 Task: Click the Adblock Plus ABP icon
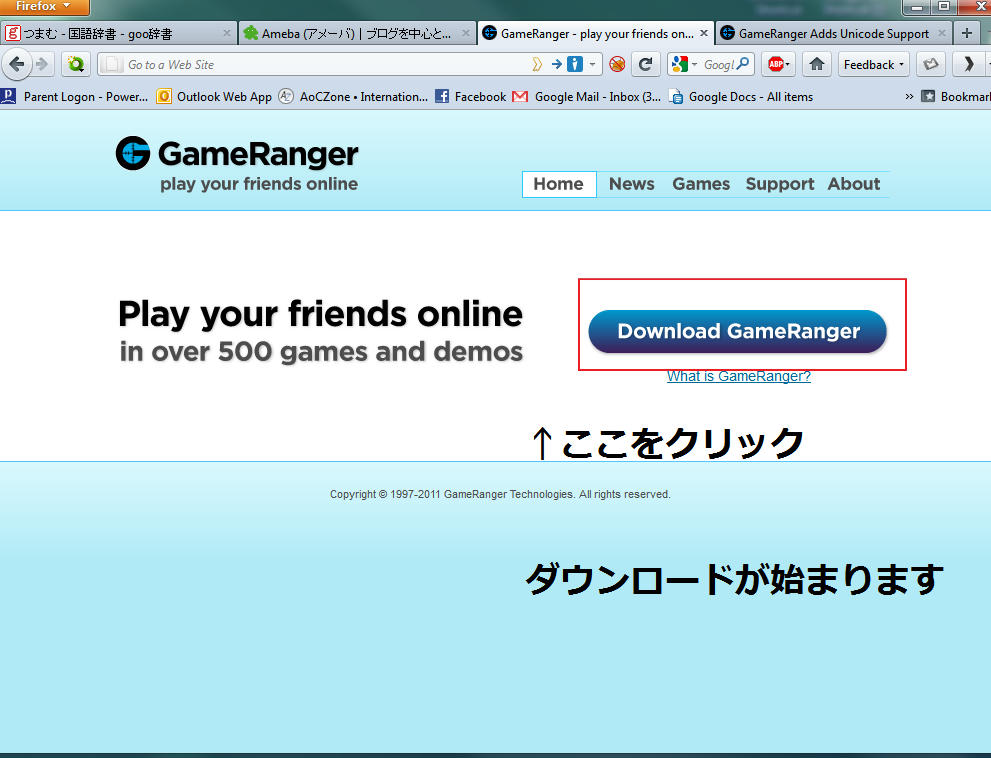click(x=777, y=65)
